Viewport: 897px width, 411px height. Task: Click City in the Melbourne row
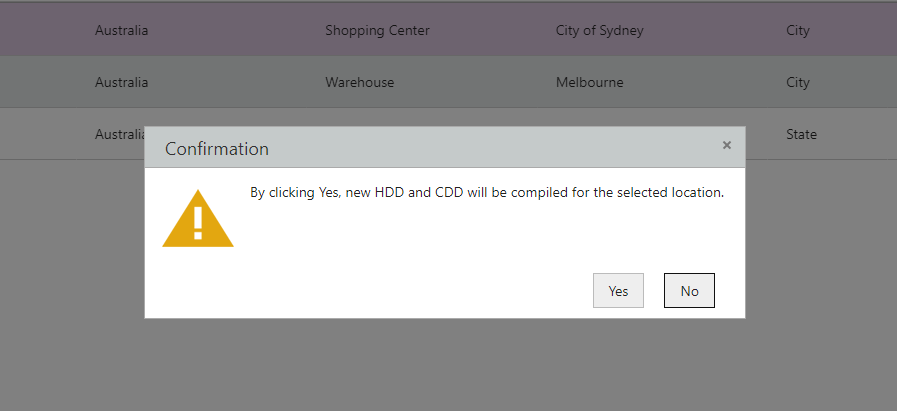click(x=797, y=82)
